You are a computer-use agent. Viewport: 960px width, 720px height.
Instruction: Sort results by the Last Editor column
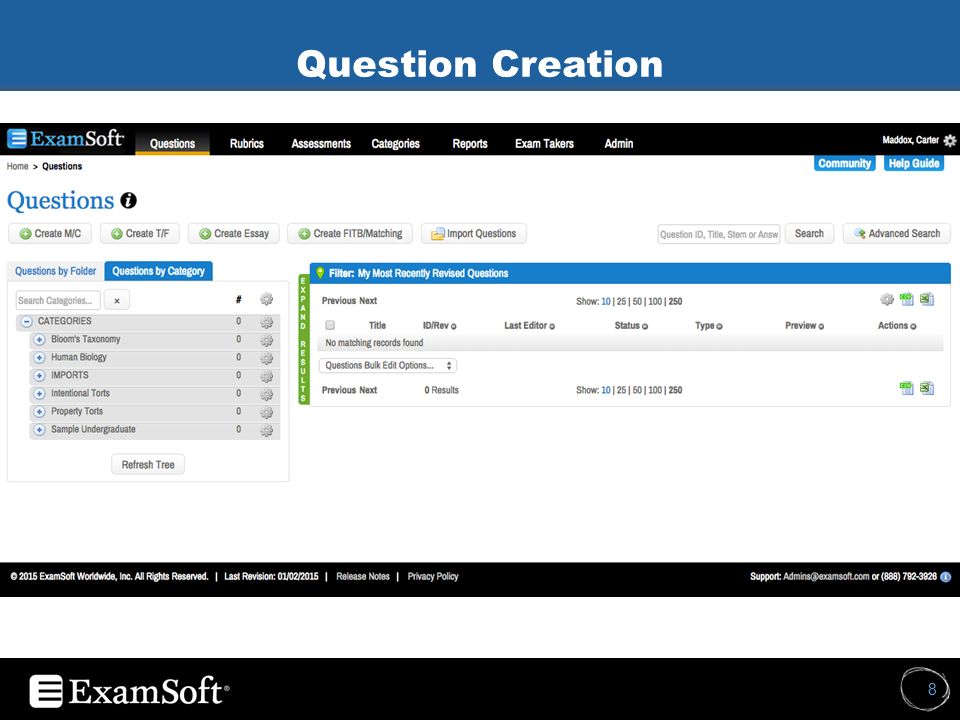[530, 326]
